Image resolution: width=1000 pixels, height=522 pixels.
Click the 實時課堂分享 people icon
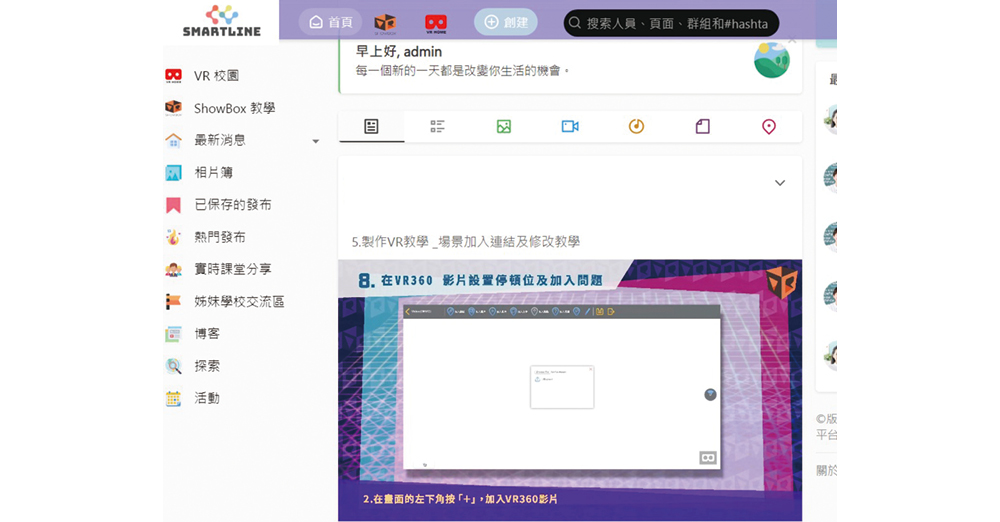tap(173, 269)
